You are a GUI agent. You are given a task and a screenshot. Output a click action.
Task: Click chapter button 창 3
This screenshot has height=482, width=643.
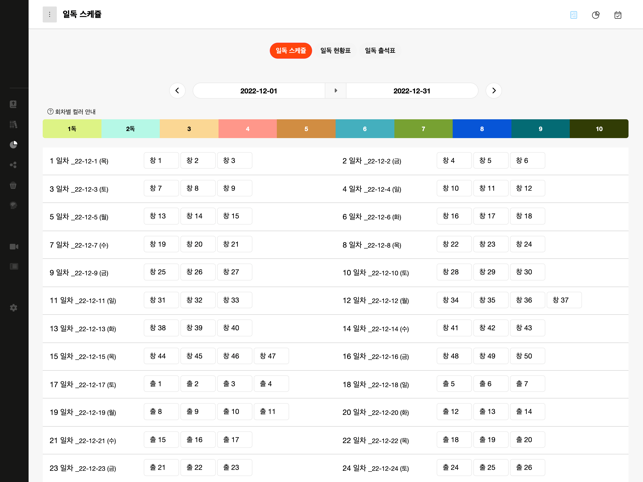(x=235, y=160)
